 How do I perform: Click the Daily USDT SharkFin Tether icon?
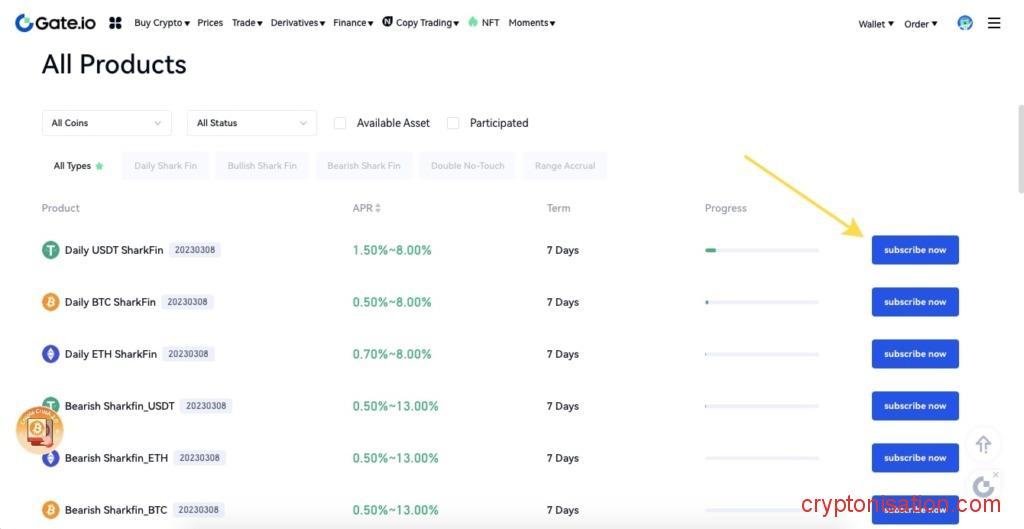click(x=50, y=250)
